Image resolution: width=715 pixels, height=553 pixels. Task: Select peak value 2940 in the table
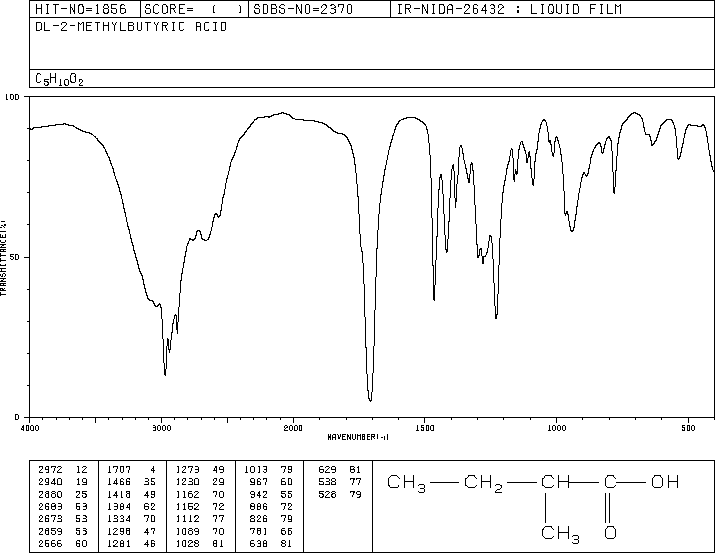point(50,482)
